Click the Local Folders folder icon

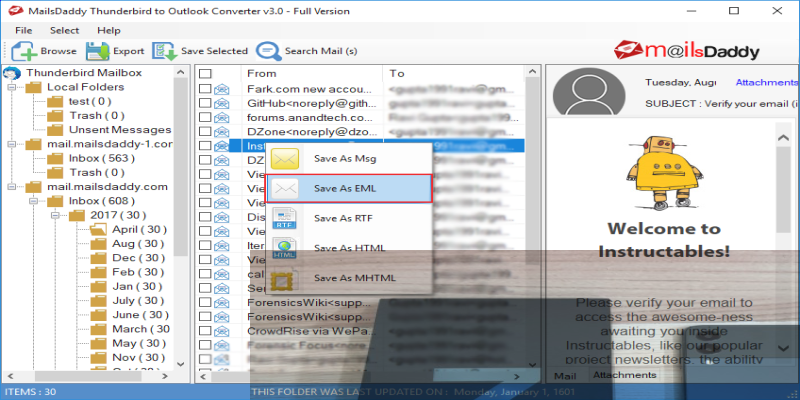34,87
